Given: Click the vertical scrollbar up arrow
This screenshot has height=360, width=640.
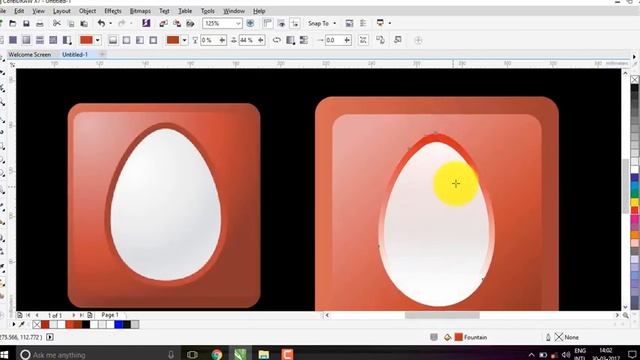Looking at the screenshot, I should [x=625, y=73].
